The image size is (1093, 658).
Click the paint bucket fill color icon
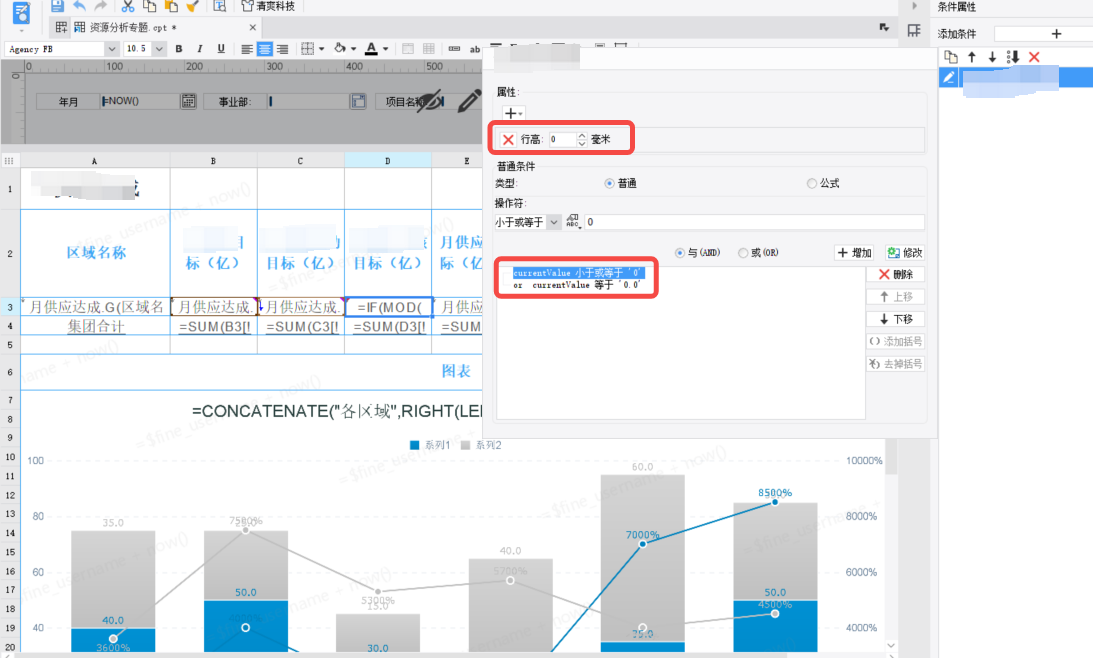340,48
